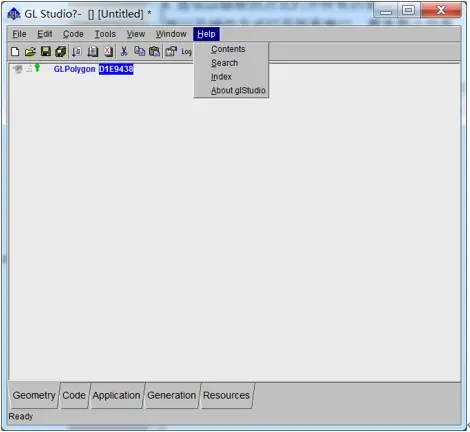470x432 pixels.
Task: Switch to the Code tab
Action: [74, 395]
